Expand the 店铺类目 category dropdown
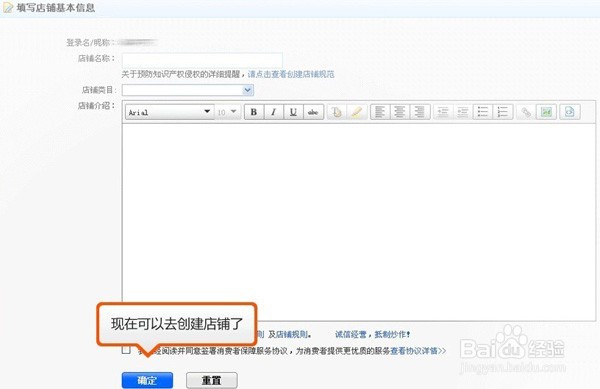600x389 pixels. pyautogui.click(x=248, y=90)
